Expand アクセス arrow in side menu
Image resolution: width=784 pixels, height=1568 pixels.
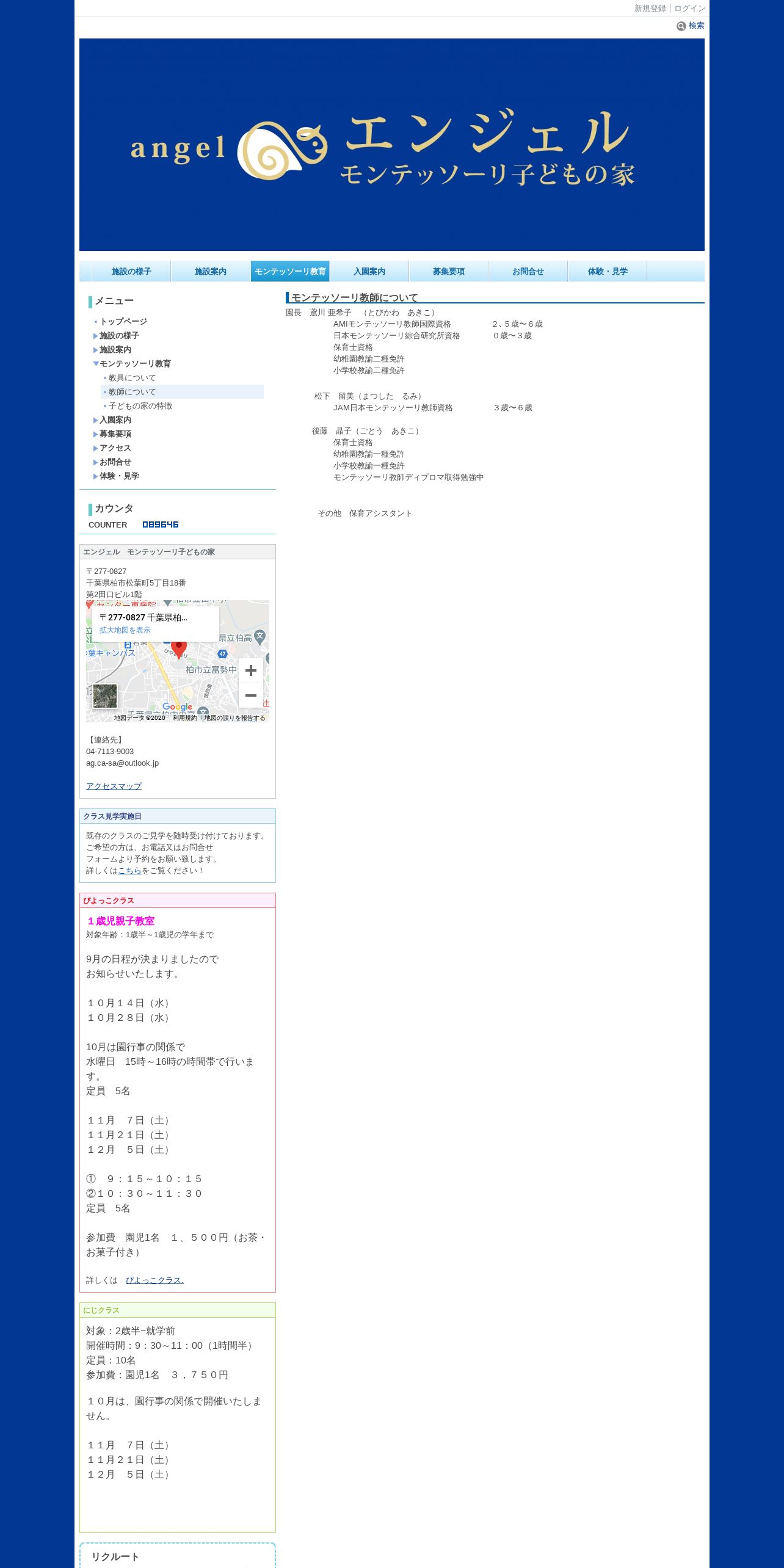[95, 448]
